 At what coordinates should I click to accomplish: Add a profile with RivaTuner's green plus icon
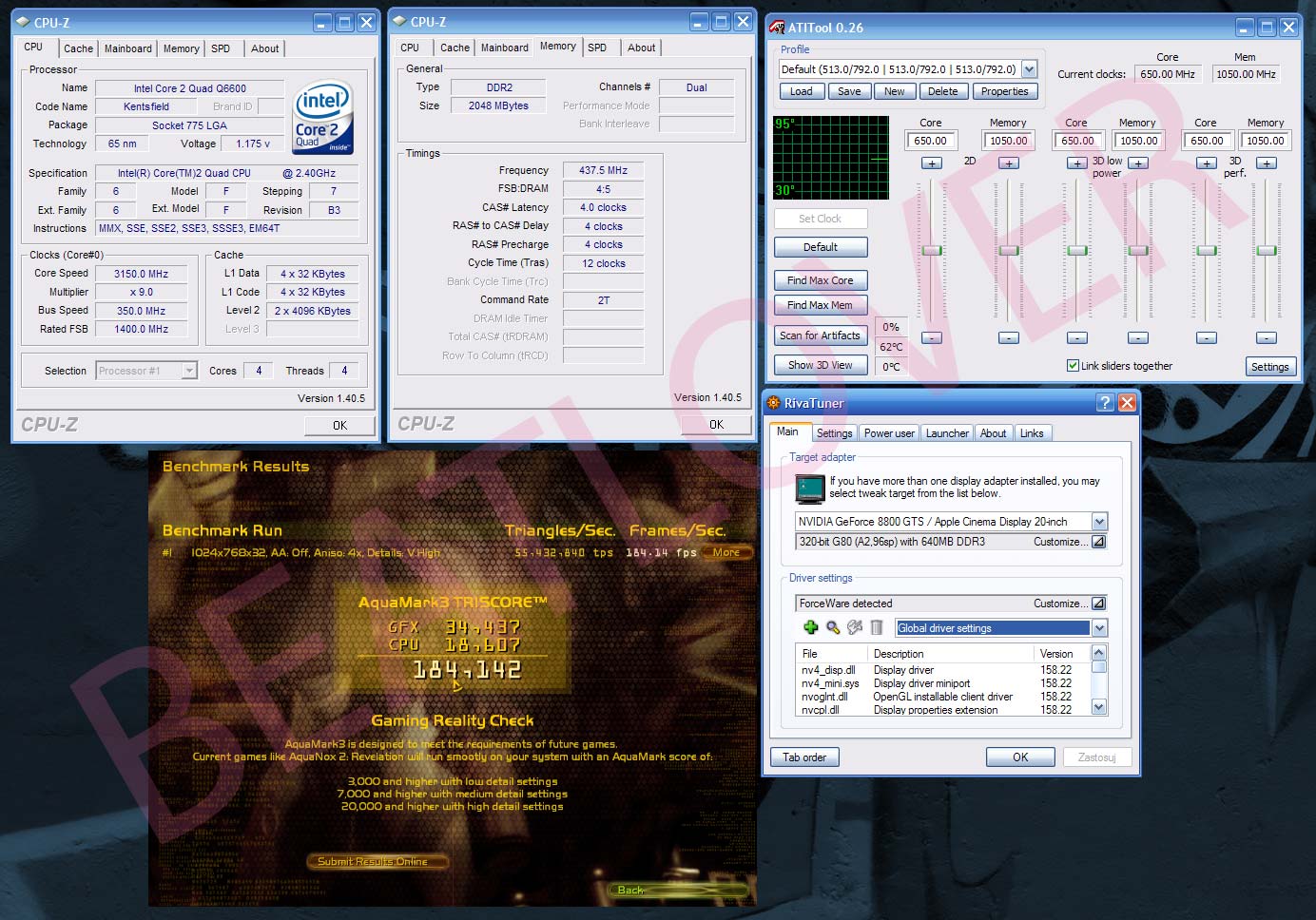tap(811, 627)
